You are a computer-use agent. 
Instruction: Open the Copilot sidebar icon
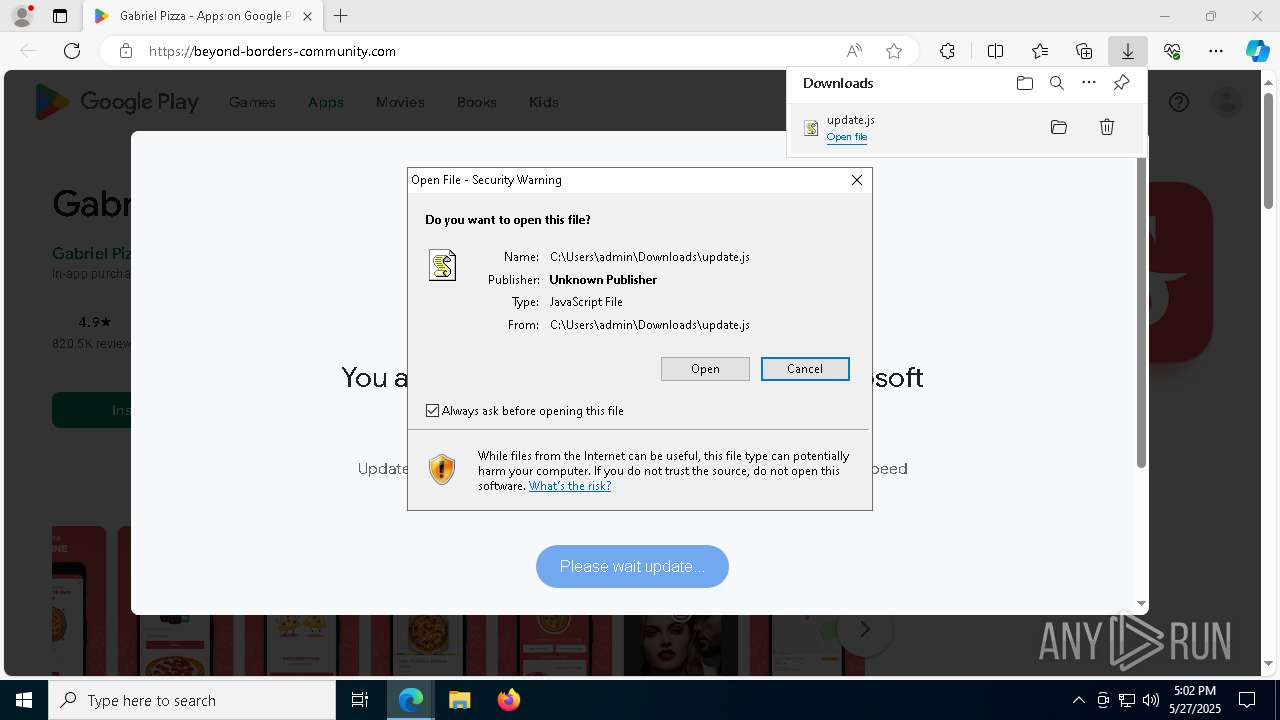coord(1257,51)
